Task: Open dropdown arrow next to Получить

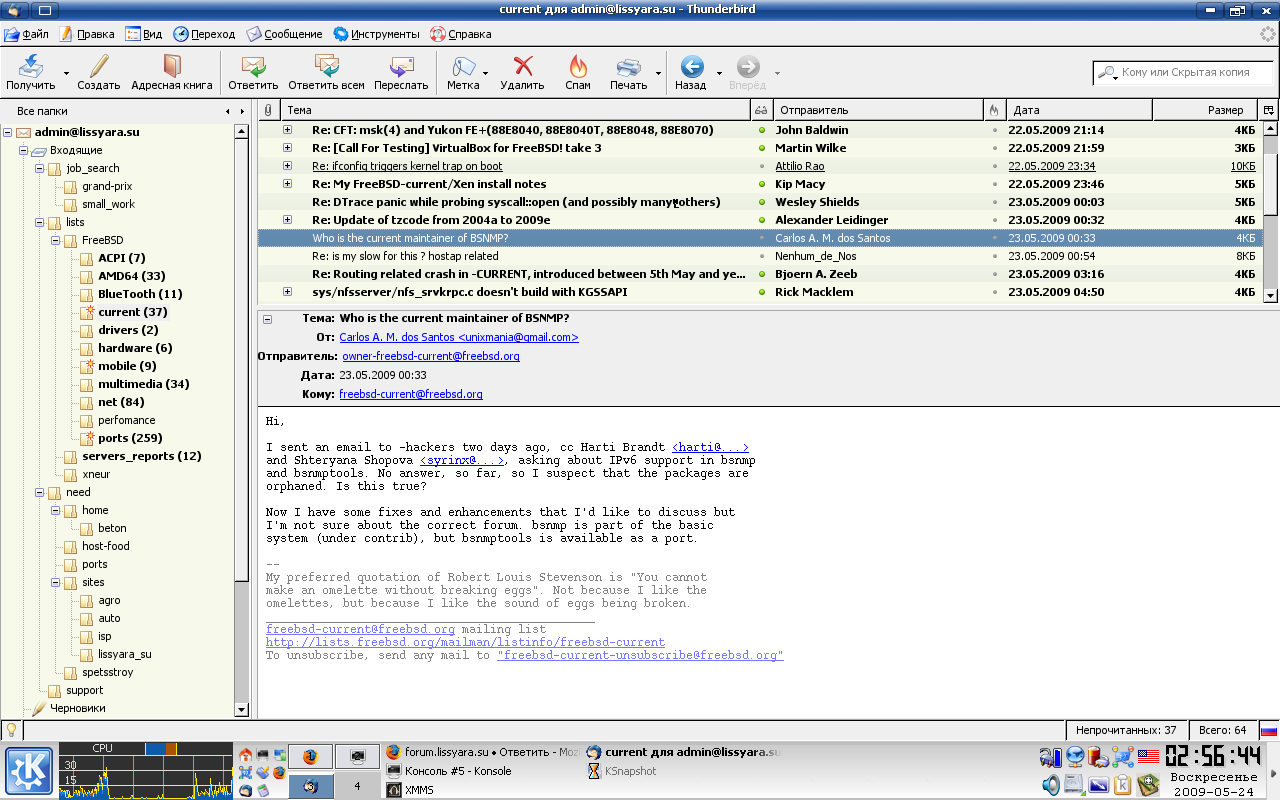Action: [x=66, y=73]
